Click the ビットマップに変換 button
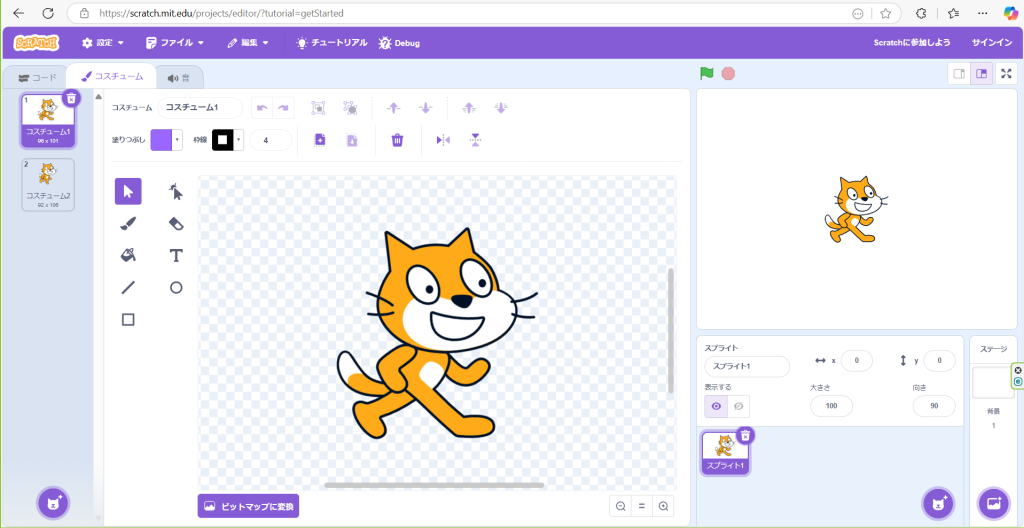The height and width of the screenshot is (528, 1024). (248, 506)
